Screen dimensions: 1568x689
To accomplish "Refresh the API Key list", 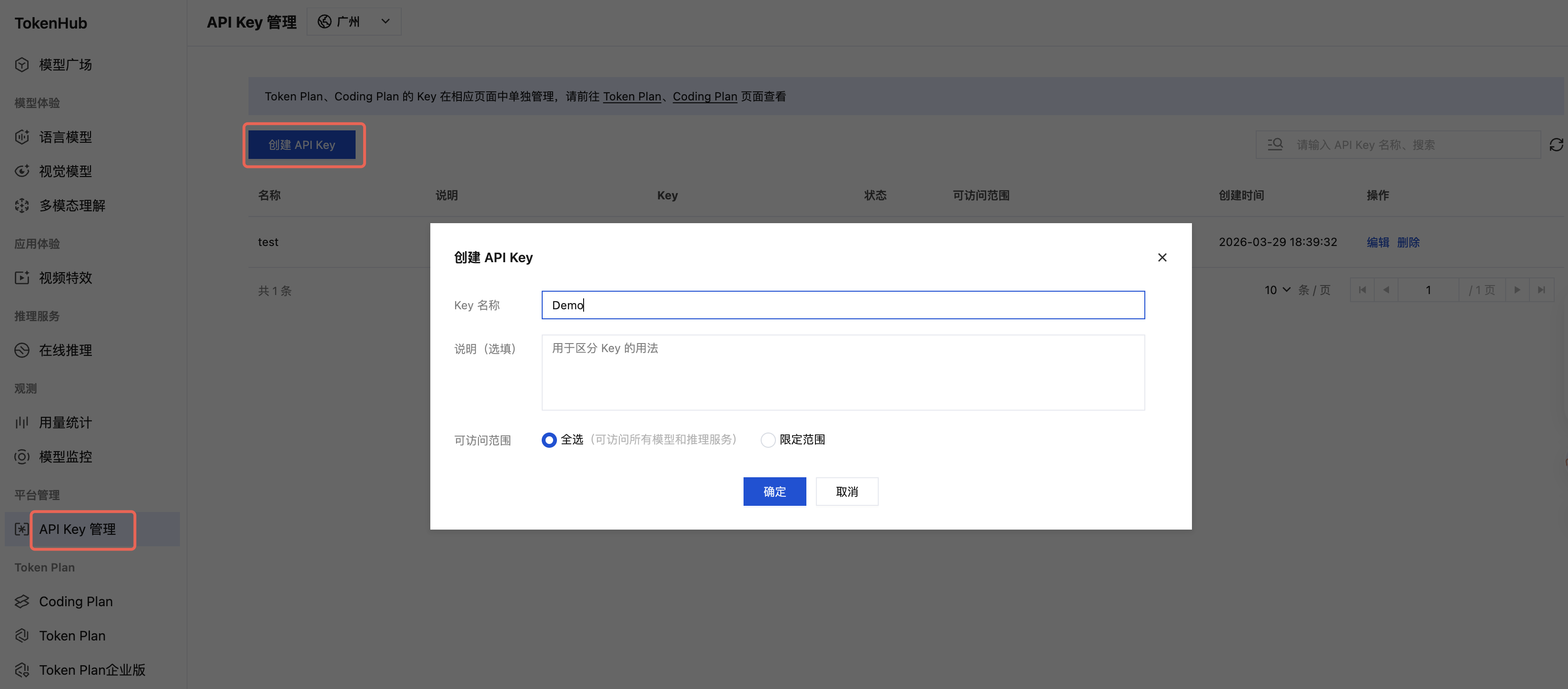I will (1556, 144).
